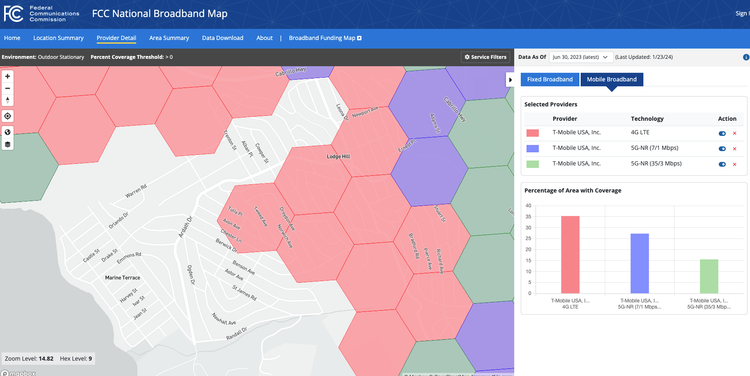
Task: Open Provider Detail page
Action: (x=116, y=38)
